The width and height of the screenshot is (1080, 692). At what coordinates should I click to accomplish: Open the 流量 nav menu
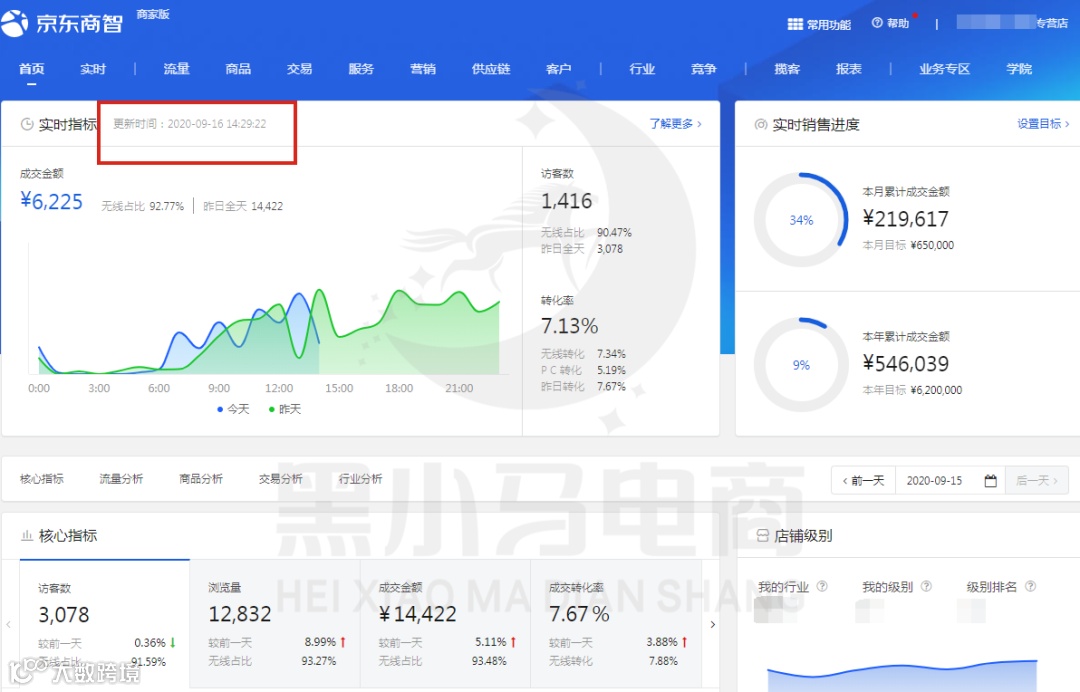(x=176, y=69)
